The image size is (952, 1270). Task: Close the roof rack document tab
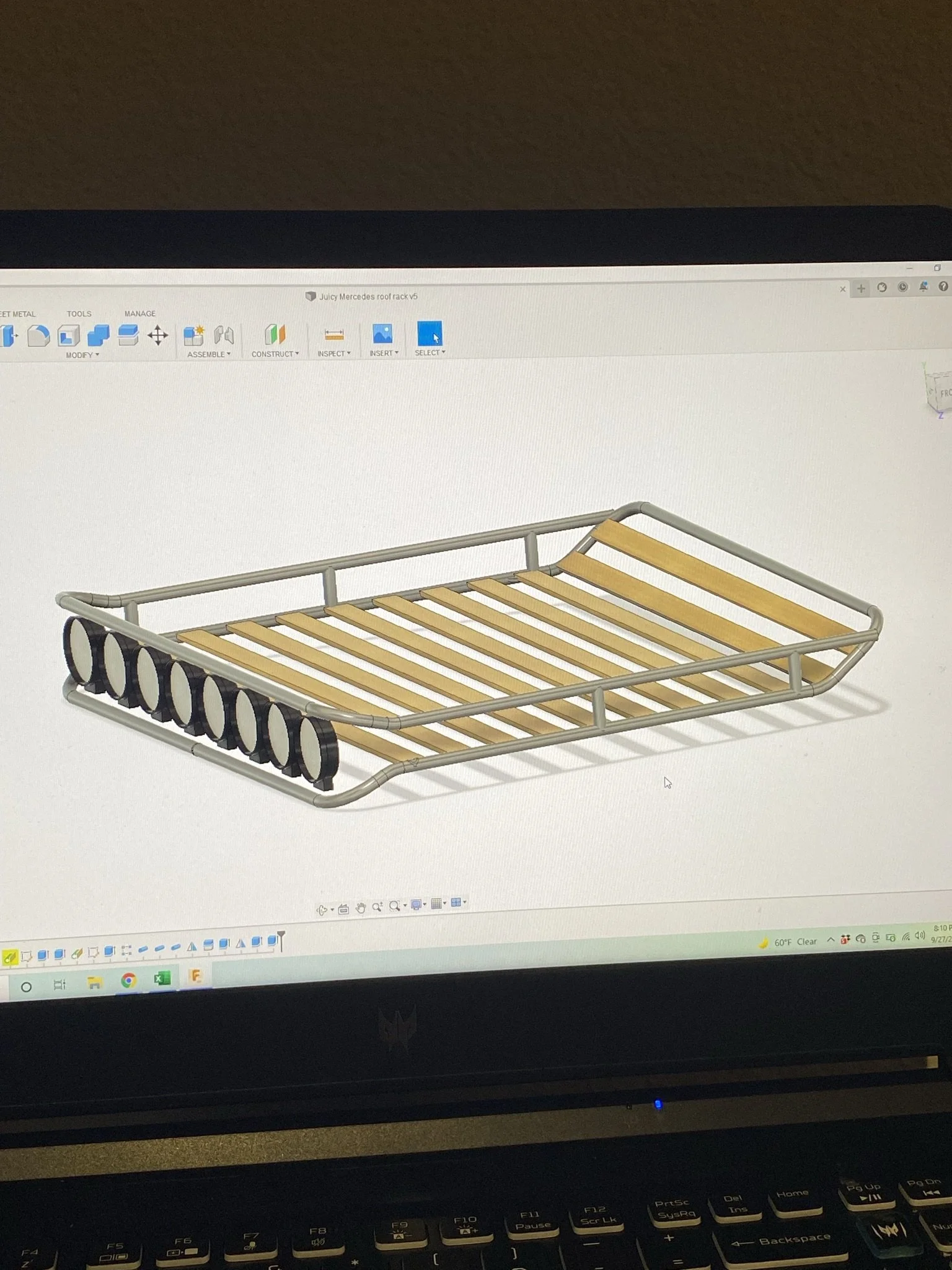[x=843, y=288]
